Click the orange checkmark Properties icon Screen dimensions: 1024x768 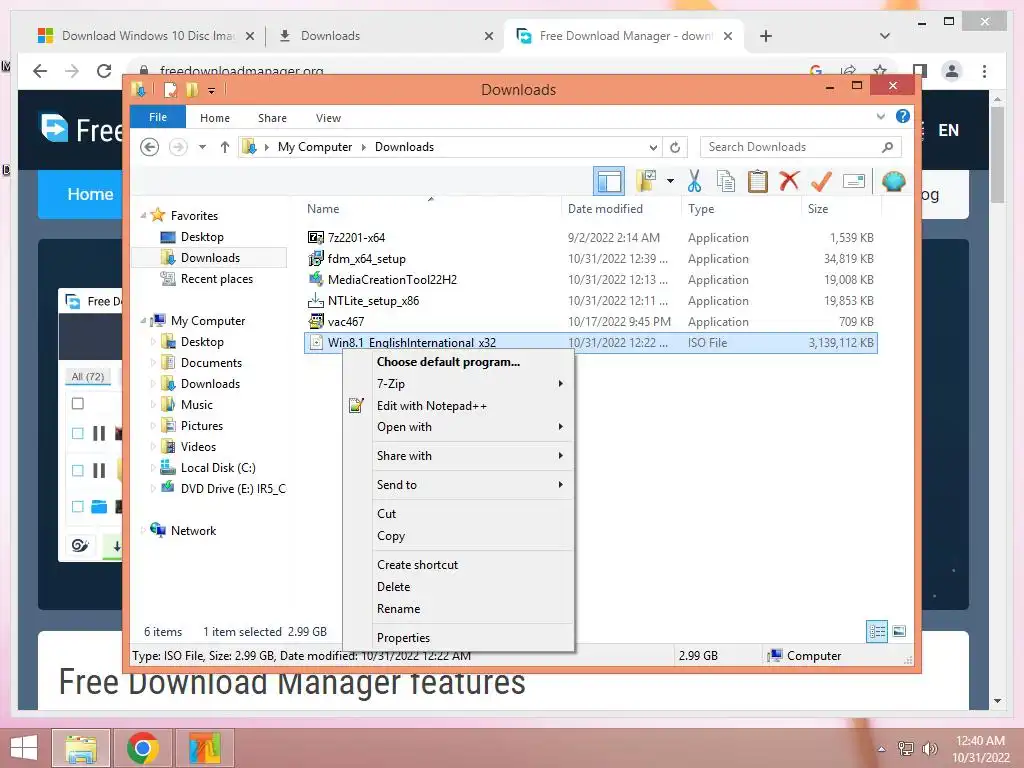pyautogui.click(x=821, y=181)
